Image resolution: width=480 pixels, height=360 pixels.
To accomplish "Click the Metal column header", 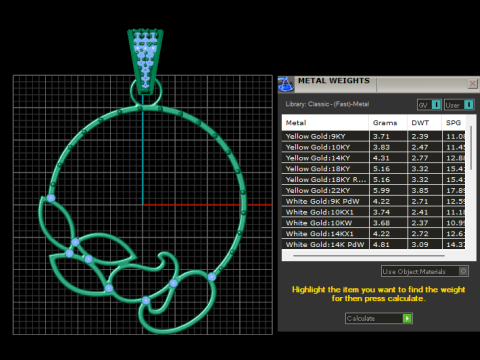I will tap(325, 123).
